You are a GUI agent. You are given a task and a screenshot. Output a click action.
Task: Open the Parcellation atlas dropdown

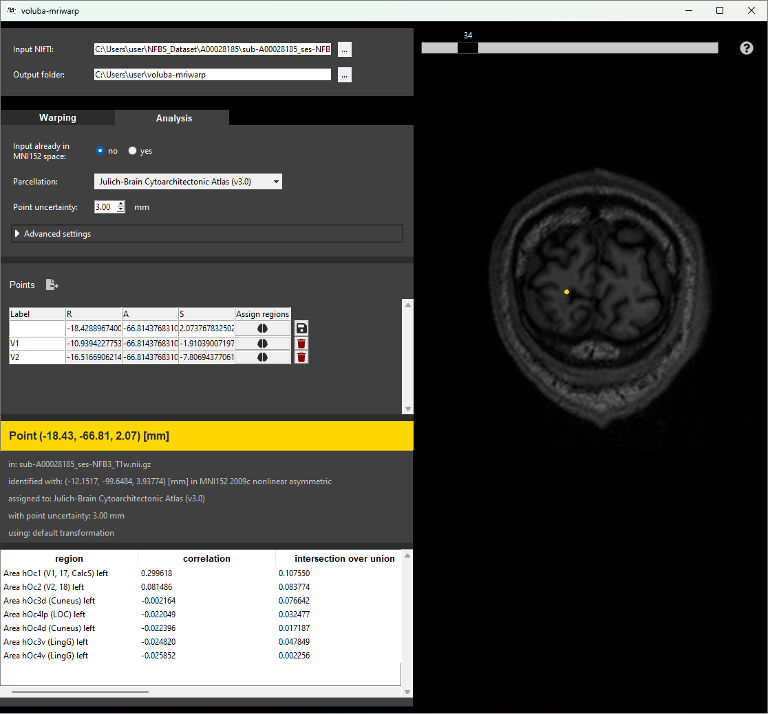click(188, 181)
